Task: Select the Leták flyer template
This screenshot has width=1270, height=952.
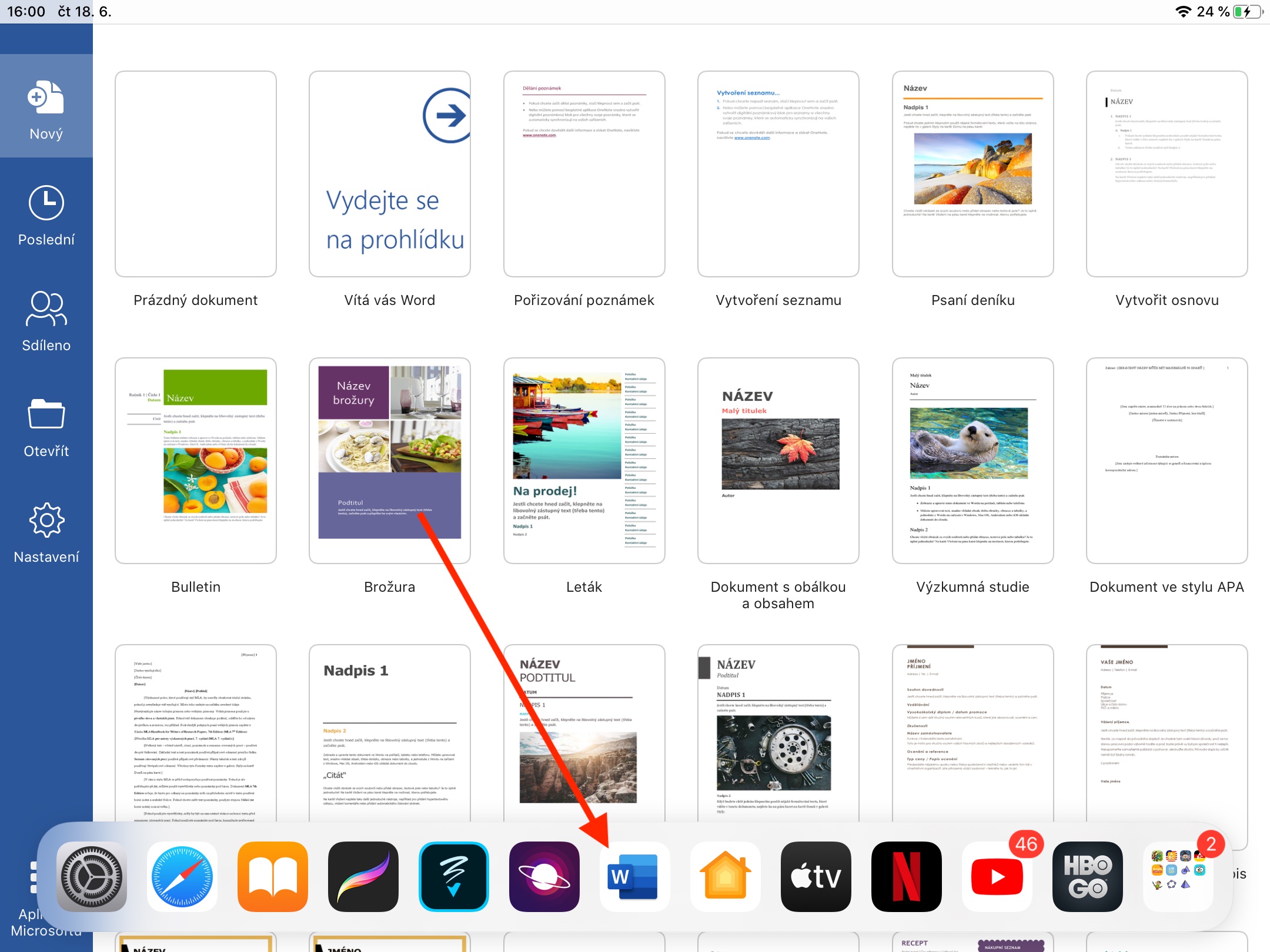Action: (584, 461)
